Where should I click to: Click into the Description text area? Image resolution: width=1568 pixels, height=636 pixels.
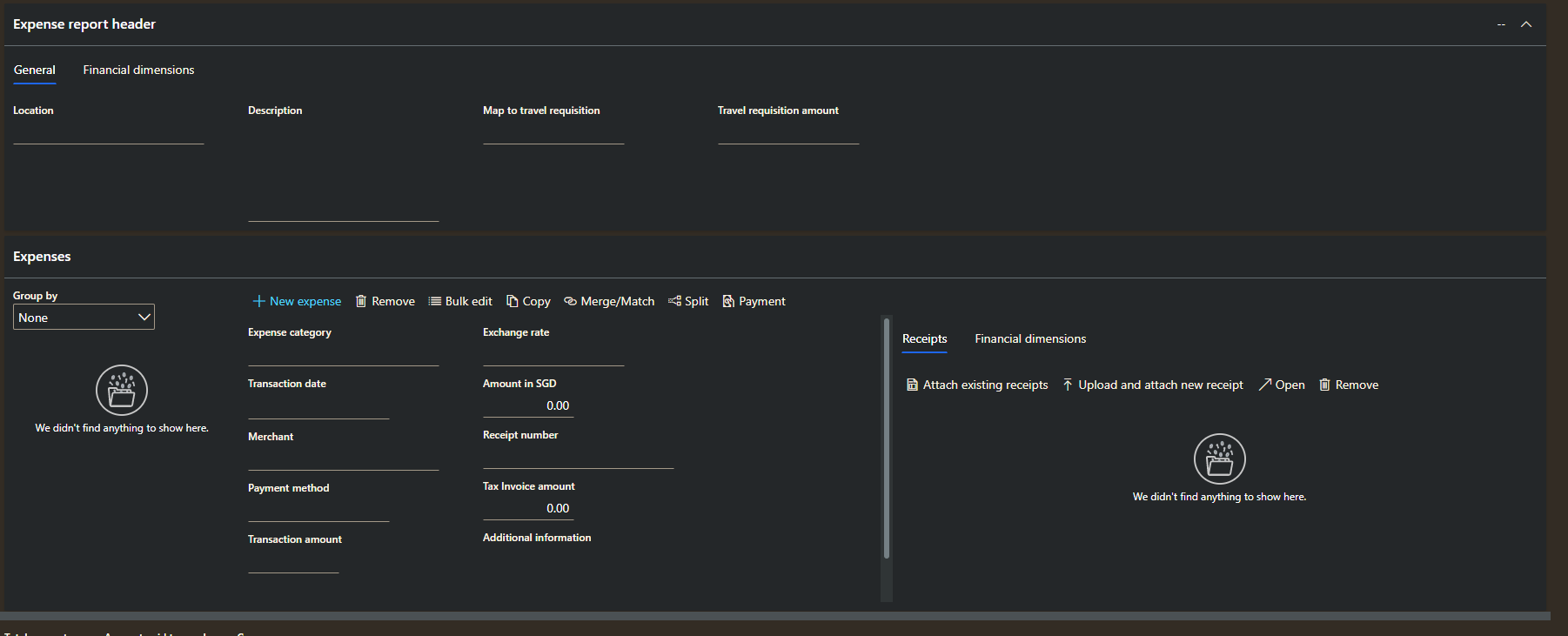pos(343,171)
